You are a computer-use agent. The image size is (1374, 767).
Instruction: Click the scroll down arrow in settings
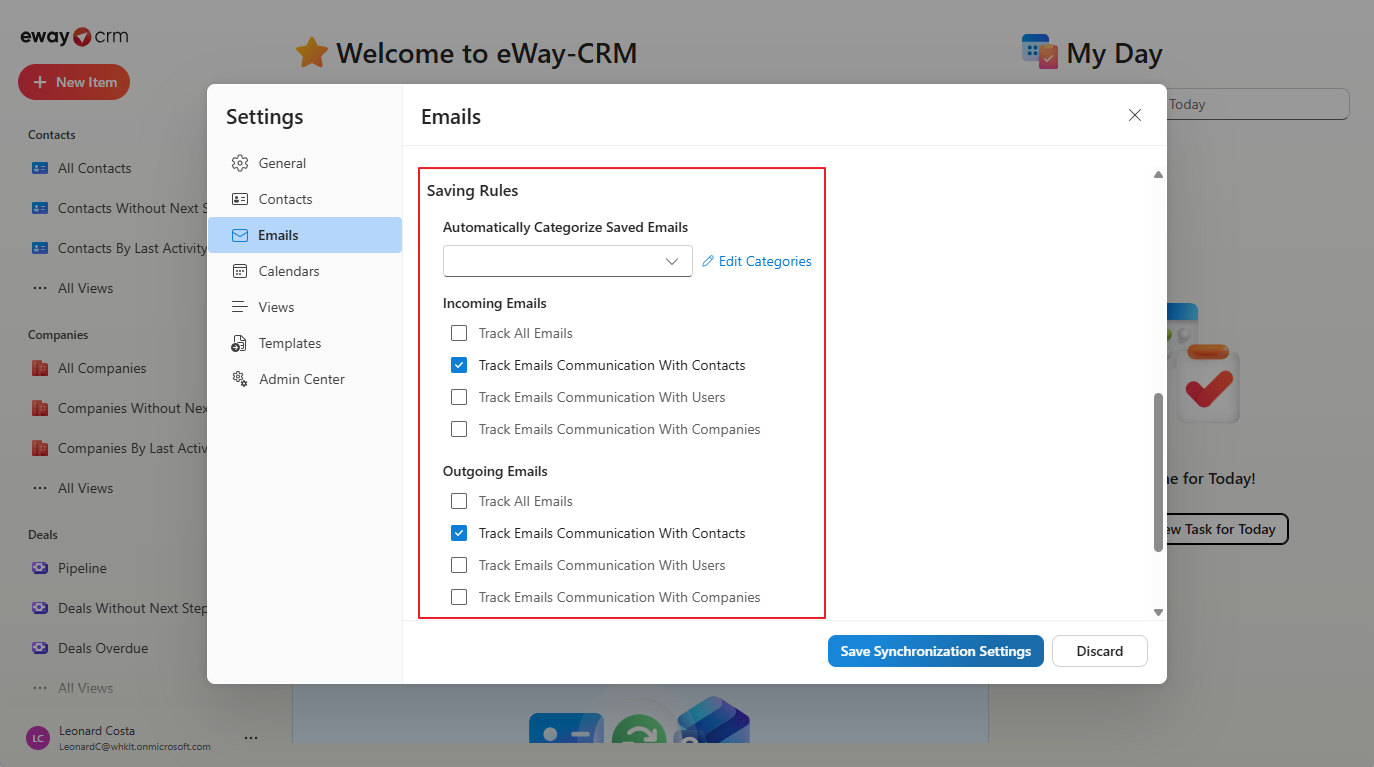pyautogui.click(x=1158, y=611)
